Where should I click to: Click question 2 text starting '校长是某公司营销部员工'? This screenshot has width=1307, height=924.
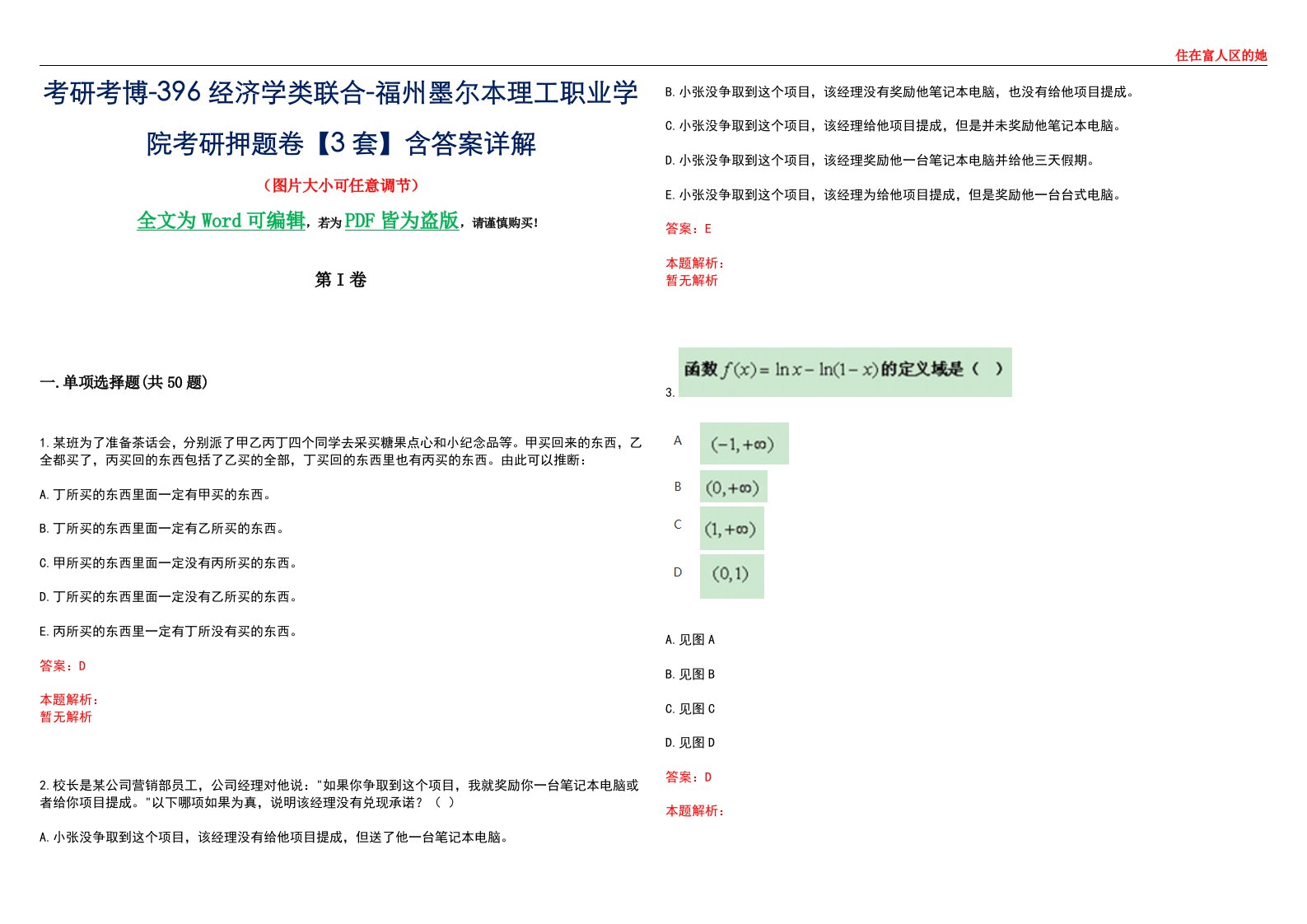(x=339, y=794)
